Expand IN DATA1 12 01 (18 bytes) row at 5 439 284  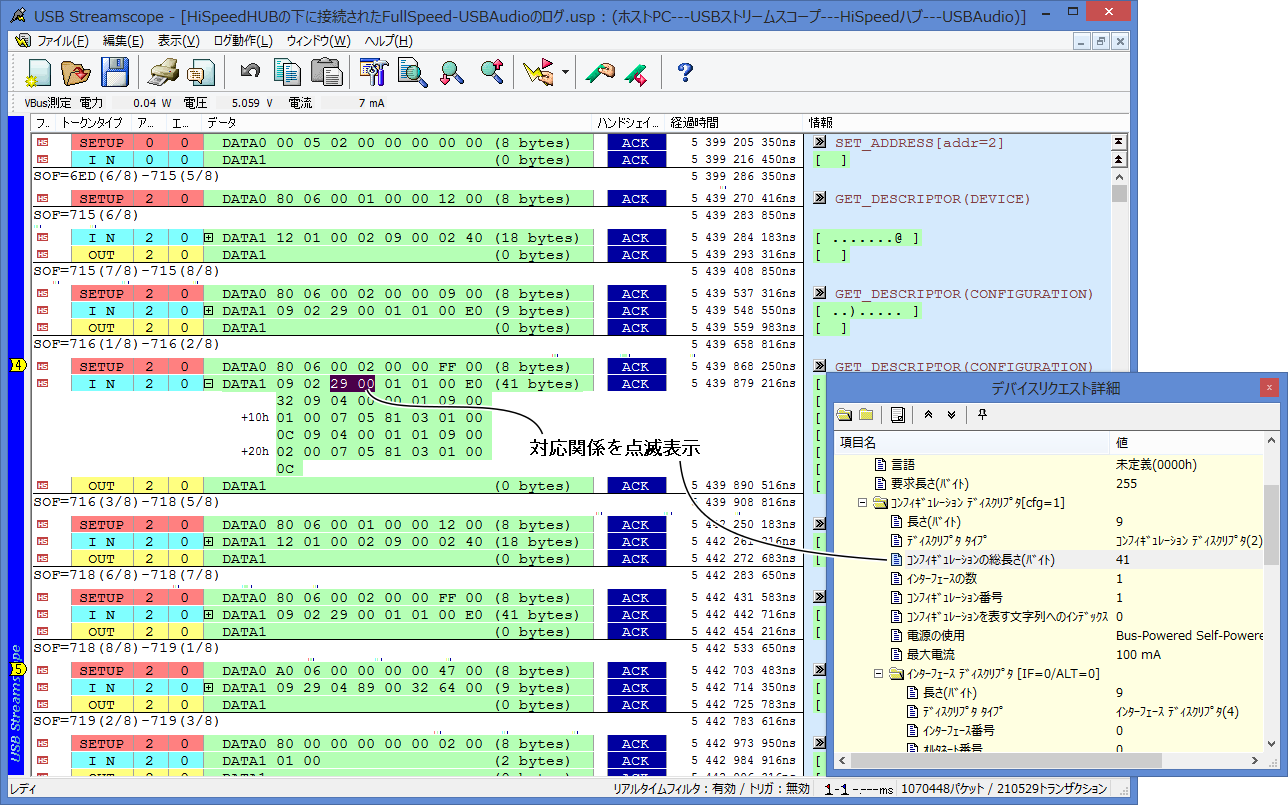[x=209, y=238]
